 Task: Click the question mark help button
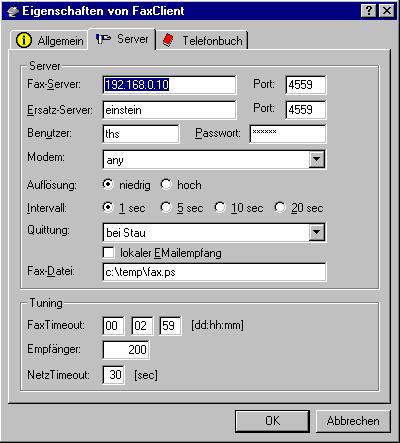[369, 11]
